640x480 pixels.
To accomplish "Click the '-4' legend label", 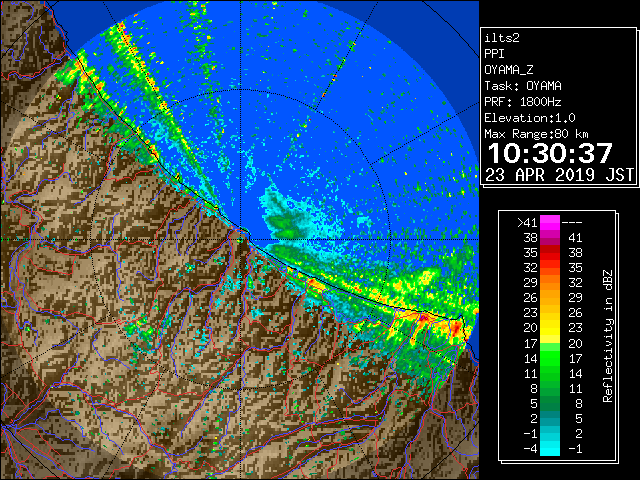I will [530, 449].
